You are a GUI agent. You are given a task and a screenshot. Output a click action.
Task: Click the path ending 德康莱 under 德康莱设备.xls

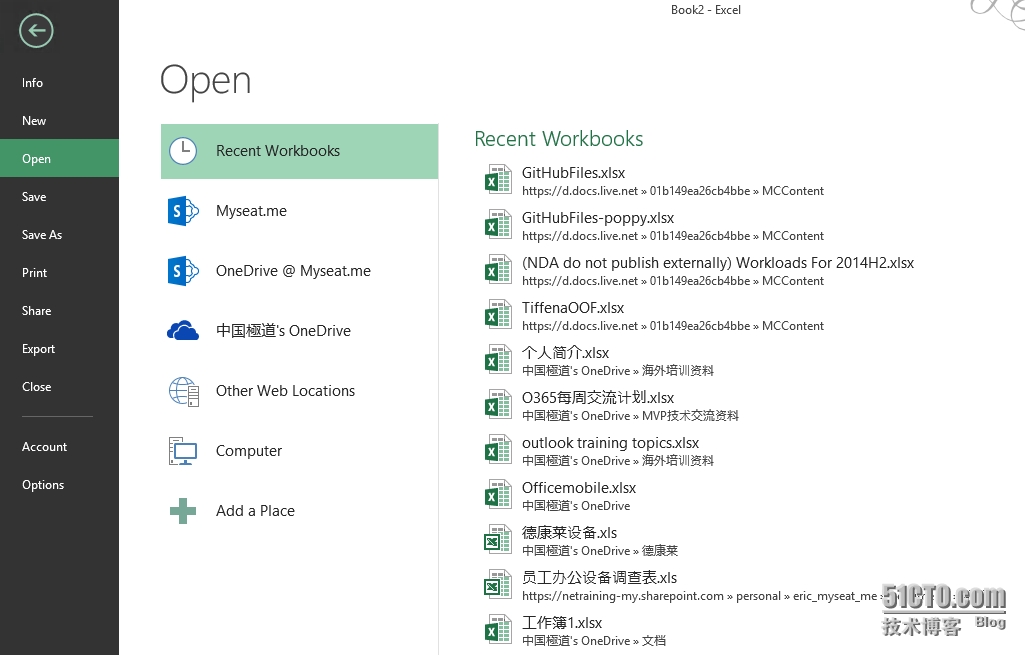point(599,551)
